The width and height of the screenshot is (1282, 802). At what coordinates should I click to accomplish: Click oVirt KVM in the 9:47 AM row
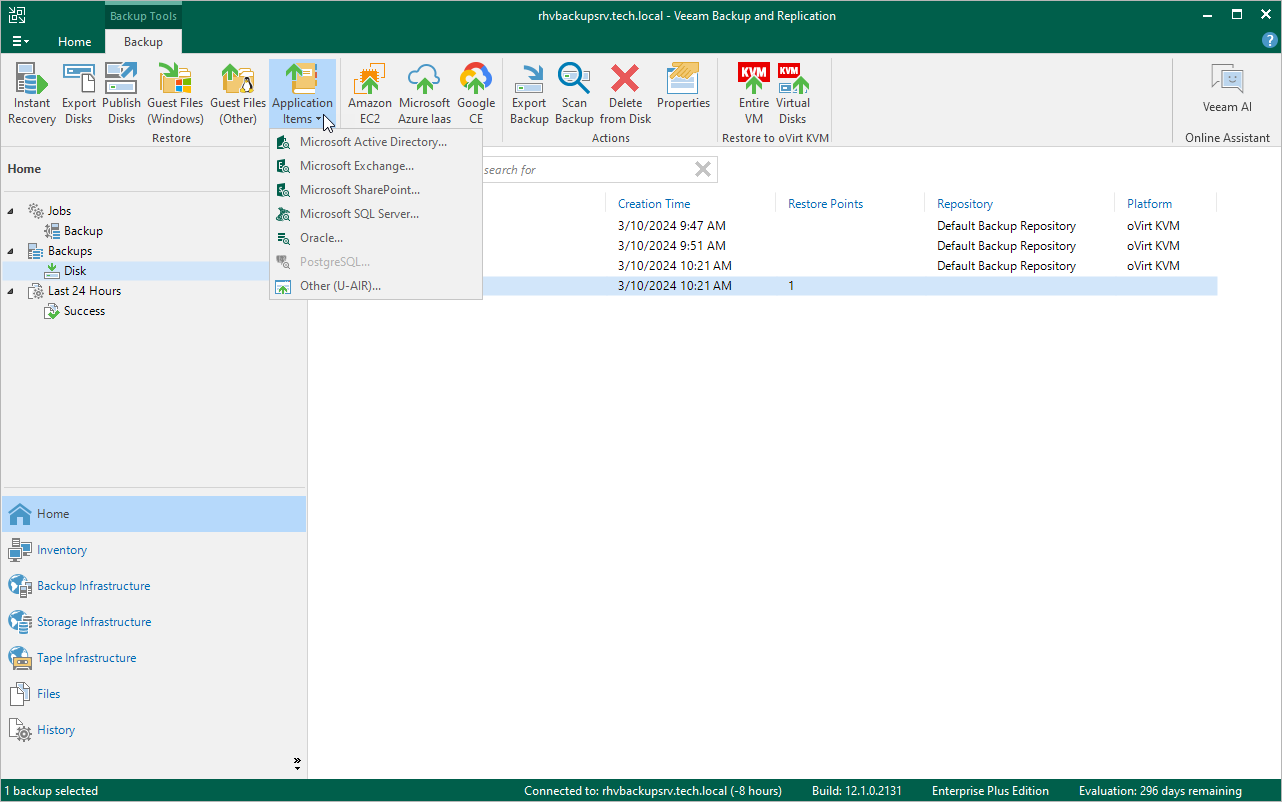click(x=1153, y=226)
